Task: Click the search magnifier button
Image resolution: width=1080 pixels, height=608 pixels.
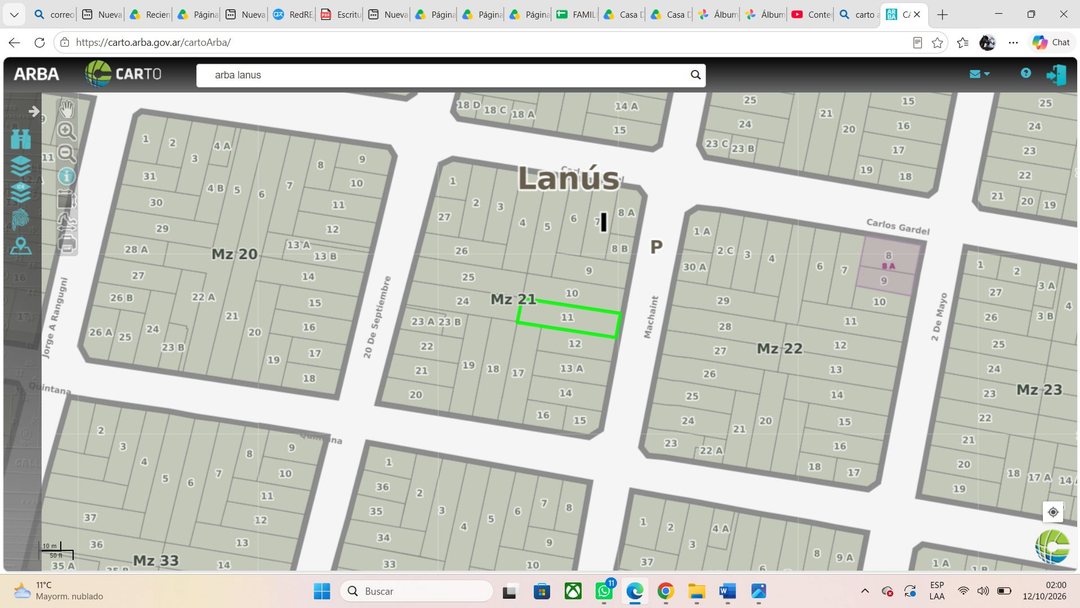Action: pyautogui.click(x=696, y=75)
